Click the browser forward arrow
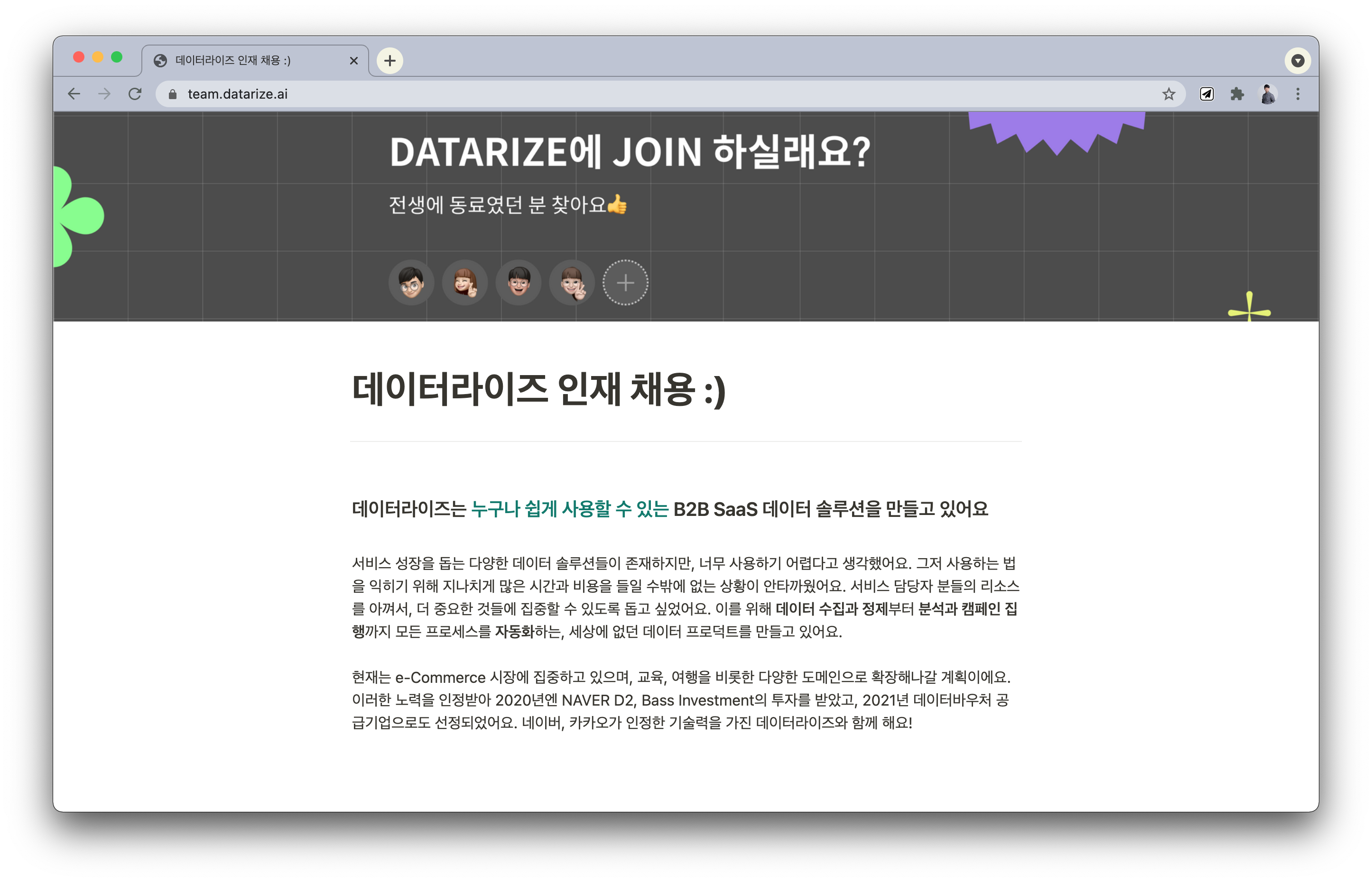 (104, 94)
